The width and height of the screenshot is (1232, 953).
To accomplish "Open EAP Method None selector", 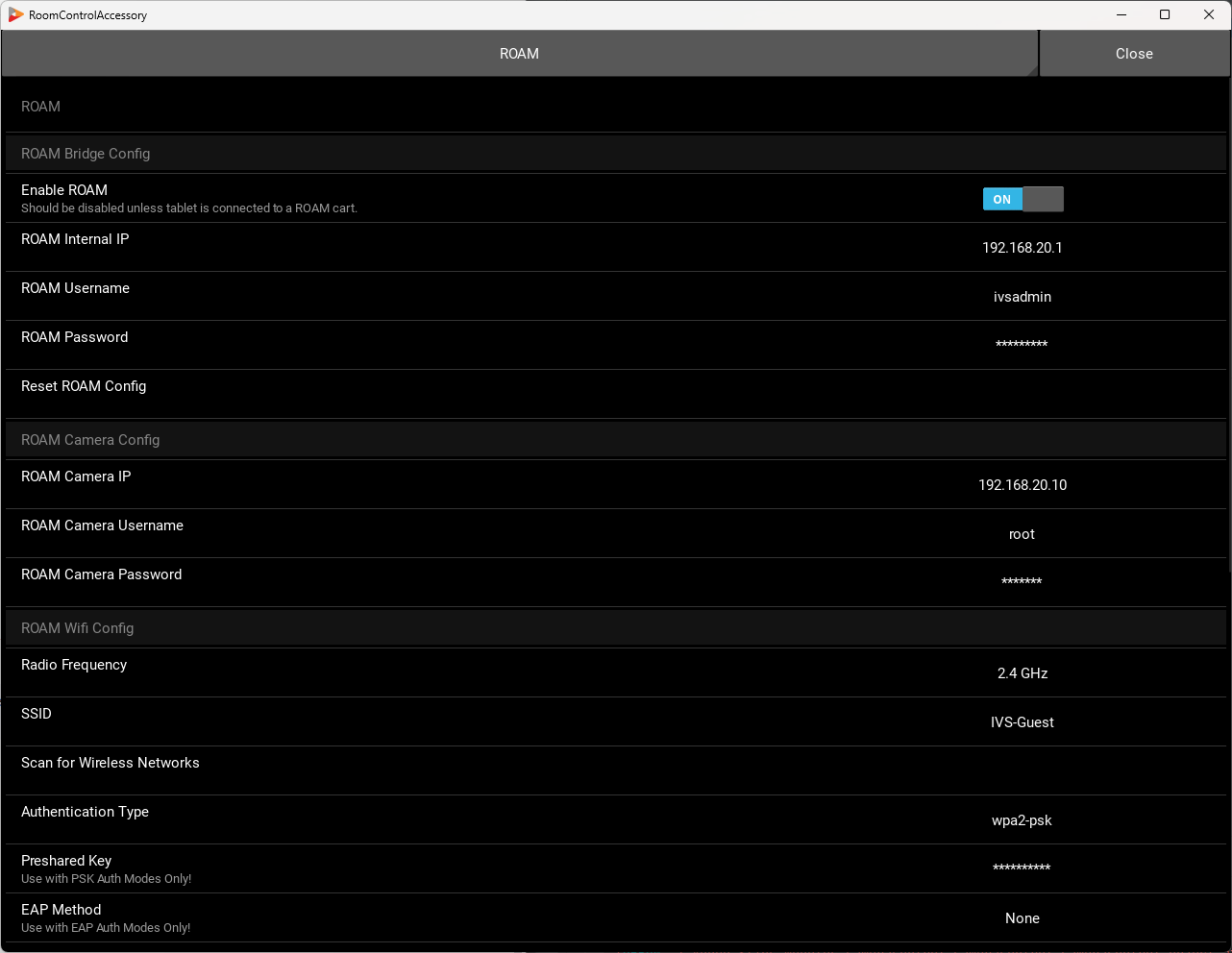I will 1023,918.
